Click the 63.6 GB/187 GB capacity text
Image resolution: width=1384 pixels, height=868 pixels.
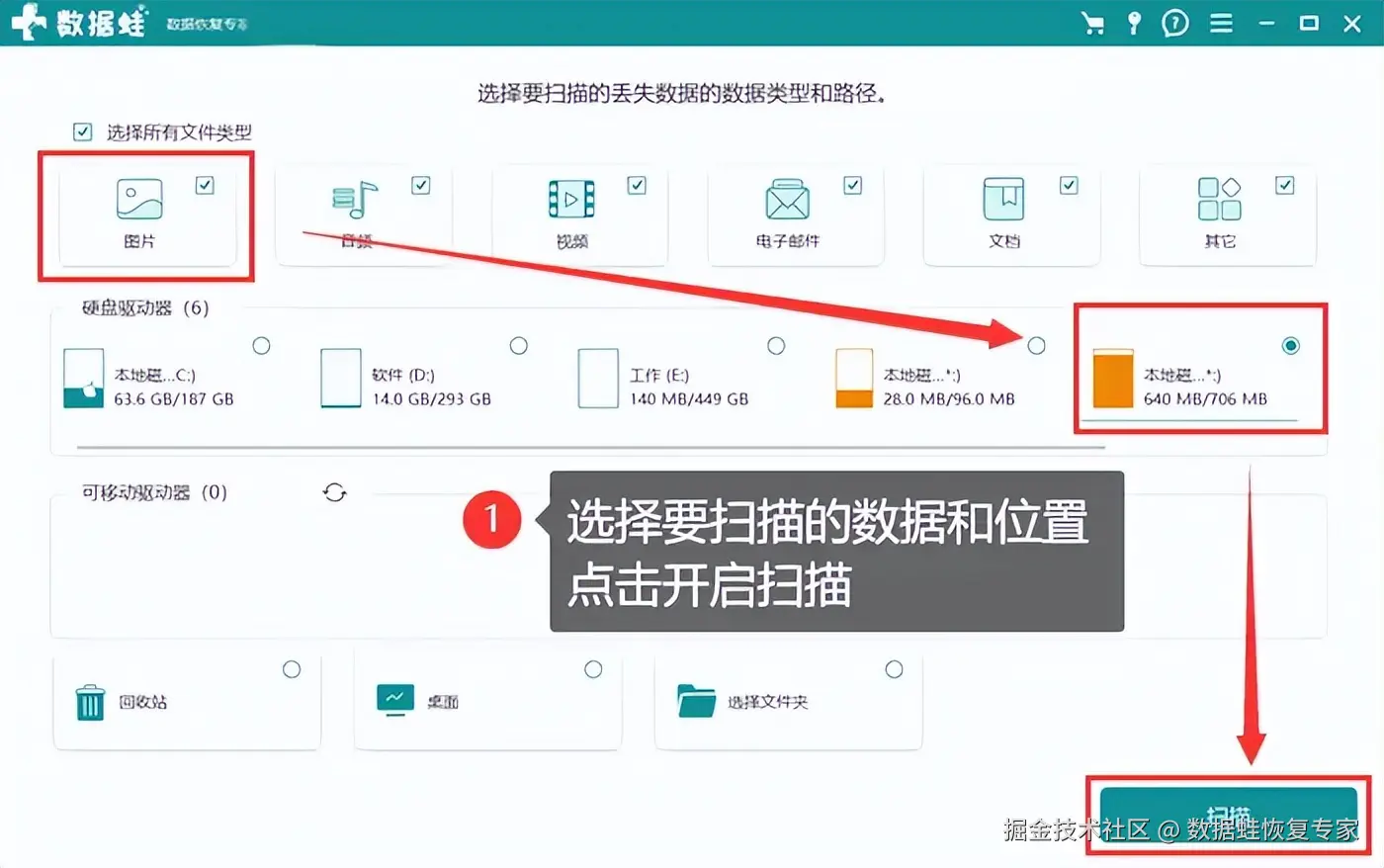(x=174, y=399)
